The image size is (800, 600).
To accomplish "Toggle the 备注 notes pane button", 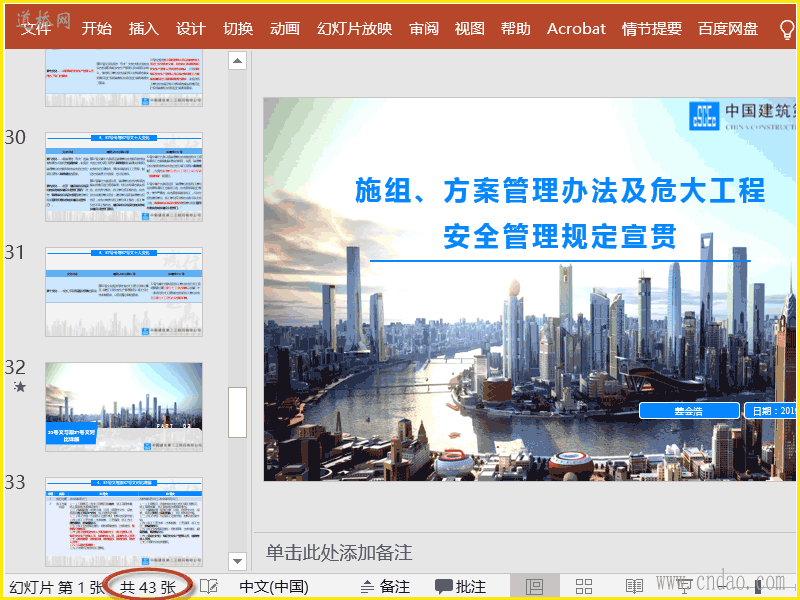I will (x=385, y=587).
